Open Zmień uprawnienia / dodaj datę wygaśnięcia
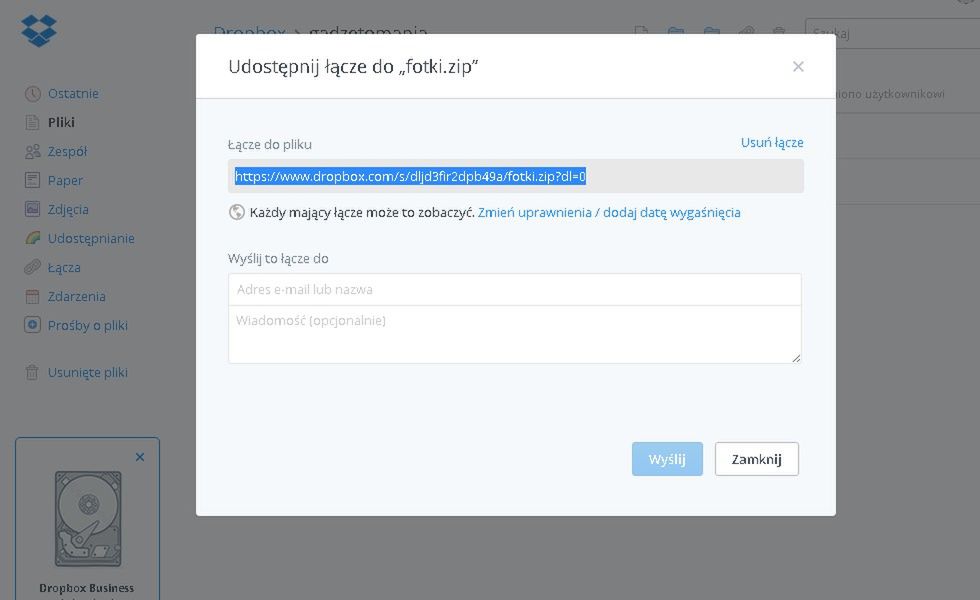980x600 pixels. click(609, 212)
